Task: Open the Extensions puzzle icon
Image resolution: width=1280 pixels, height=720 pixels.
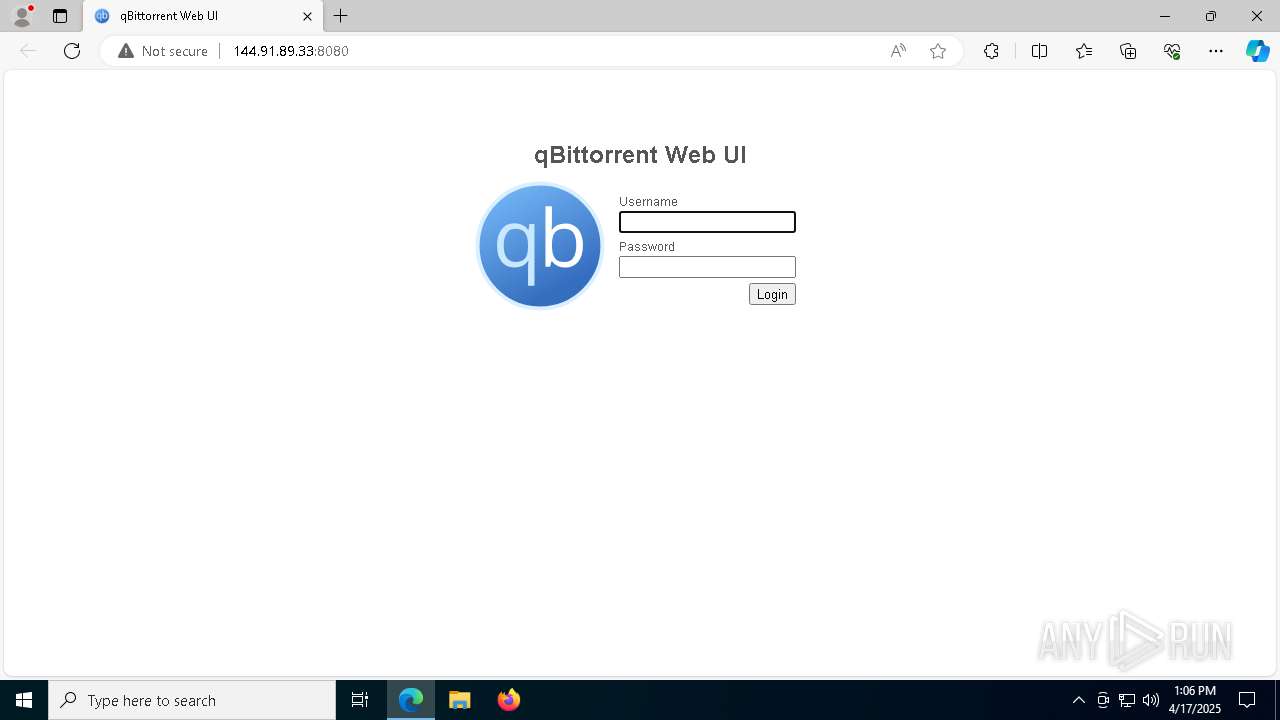Action: [991, 51]
